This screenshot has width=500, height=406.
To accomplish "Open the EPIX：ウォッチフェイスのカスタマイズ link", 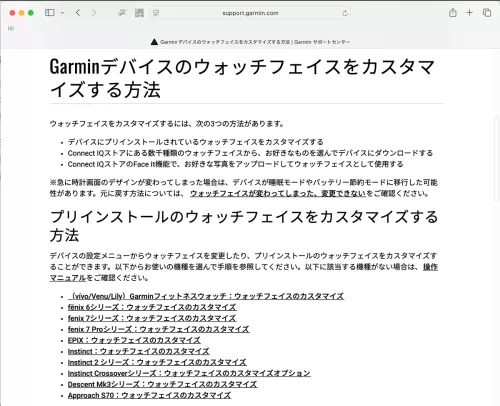I will [134, 340].
